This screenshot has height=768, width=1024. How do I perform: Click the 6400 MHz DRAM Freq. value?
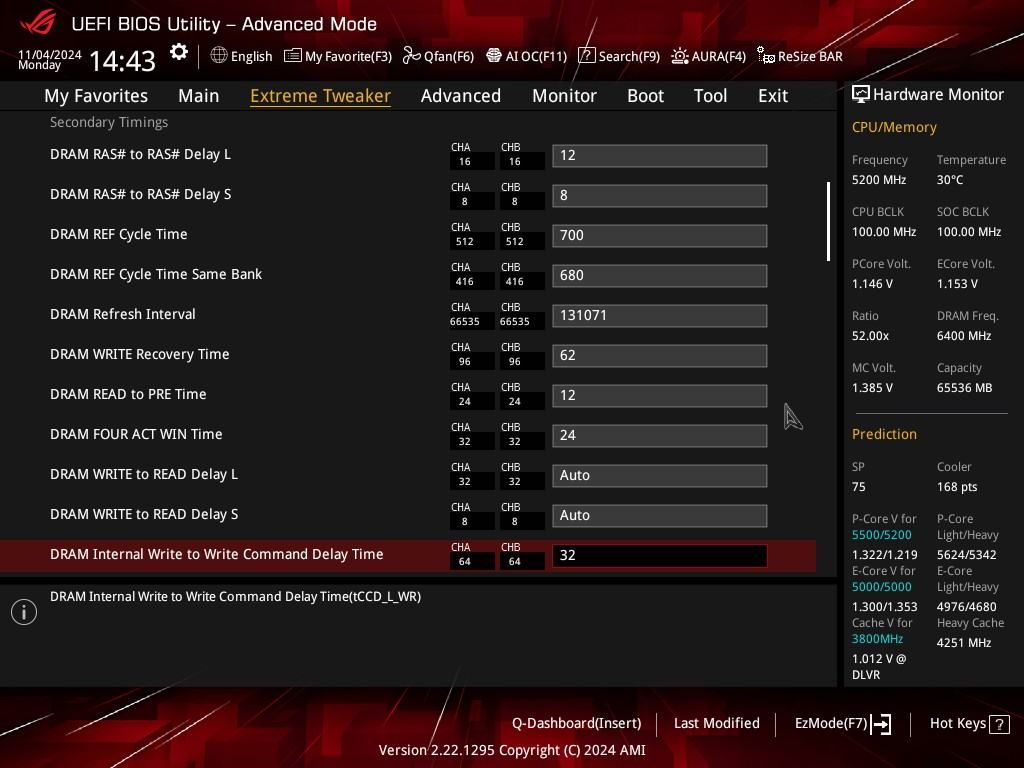pos(964,336)
